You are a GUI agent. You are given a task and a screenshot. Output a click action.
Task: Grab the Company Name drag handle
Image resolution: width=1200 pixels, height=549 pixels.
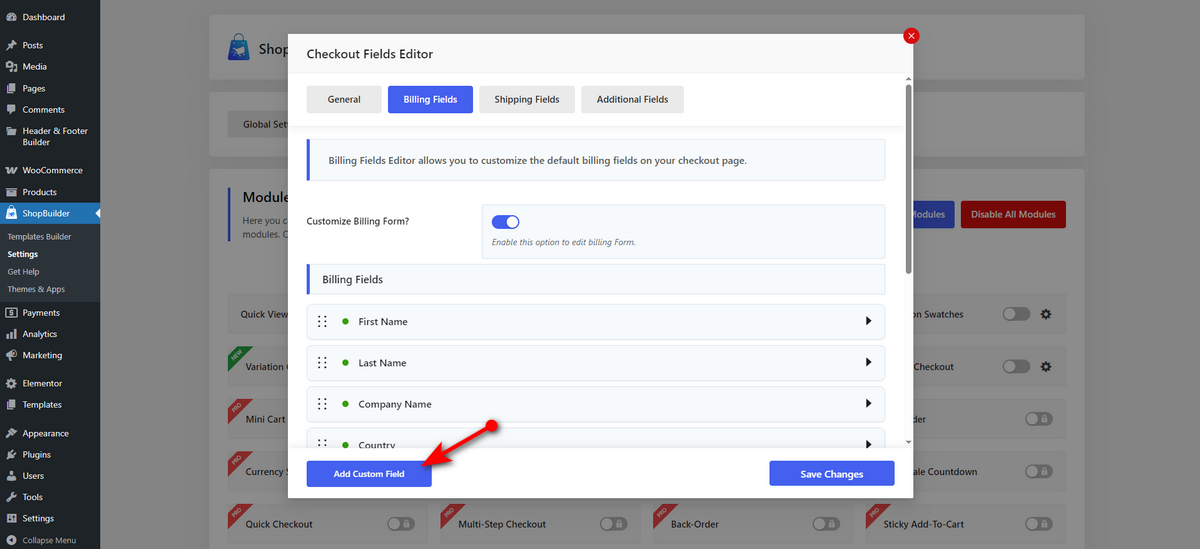click(x=322, y=404)
